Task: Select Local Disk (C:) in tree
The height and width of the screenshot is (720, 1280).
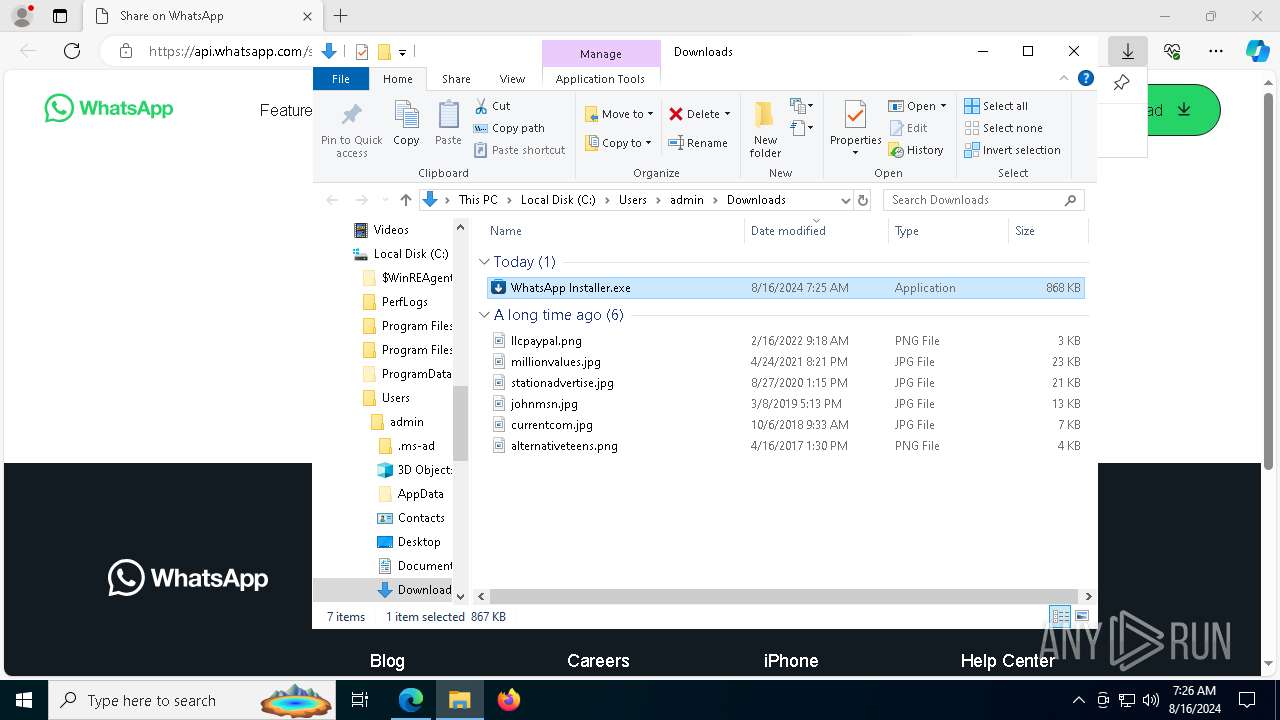Action: pos(410,254)
